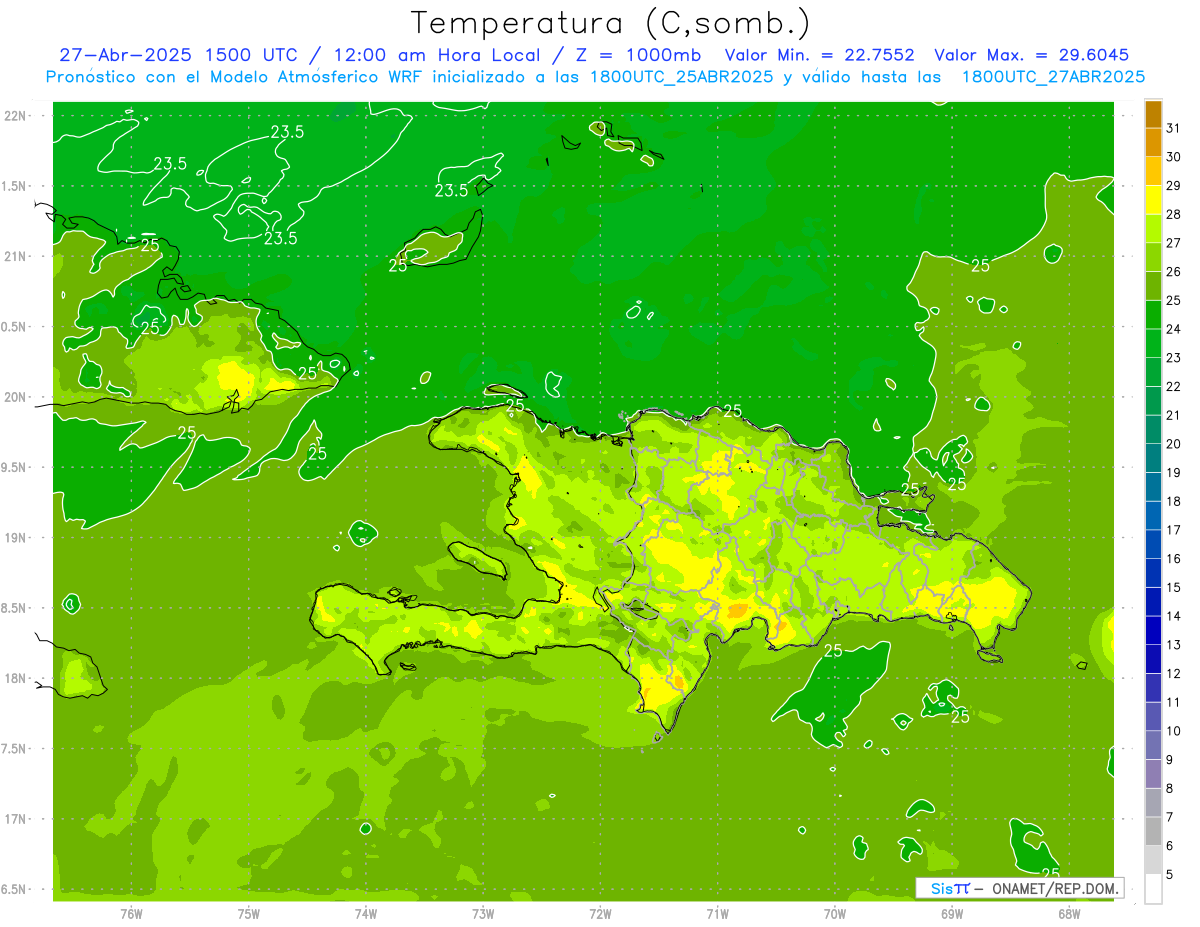Click the title "Temperatura (C,somb.)"
The image size is (1200, 927).
(x=610, y=24)
